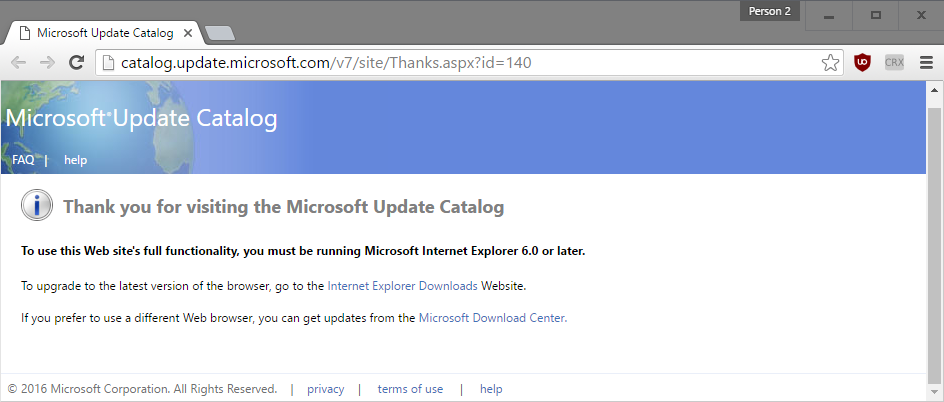Viewport: 944px width, 402px height.
Task: Click the scrollbar down arrow
Action: pyautogui.click(x=935, y=393)
